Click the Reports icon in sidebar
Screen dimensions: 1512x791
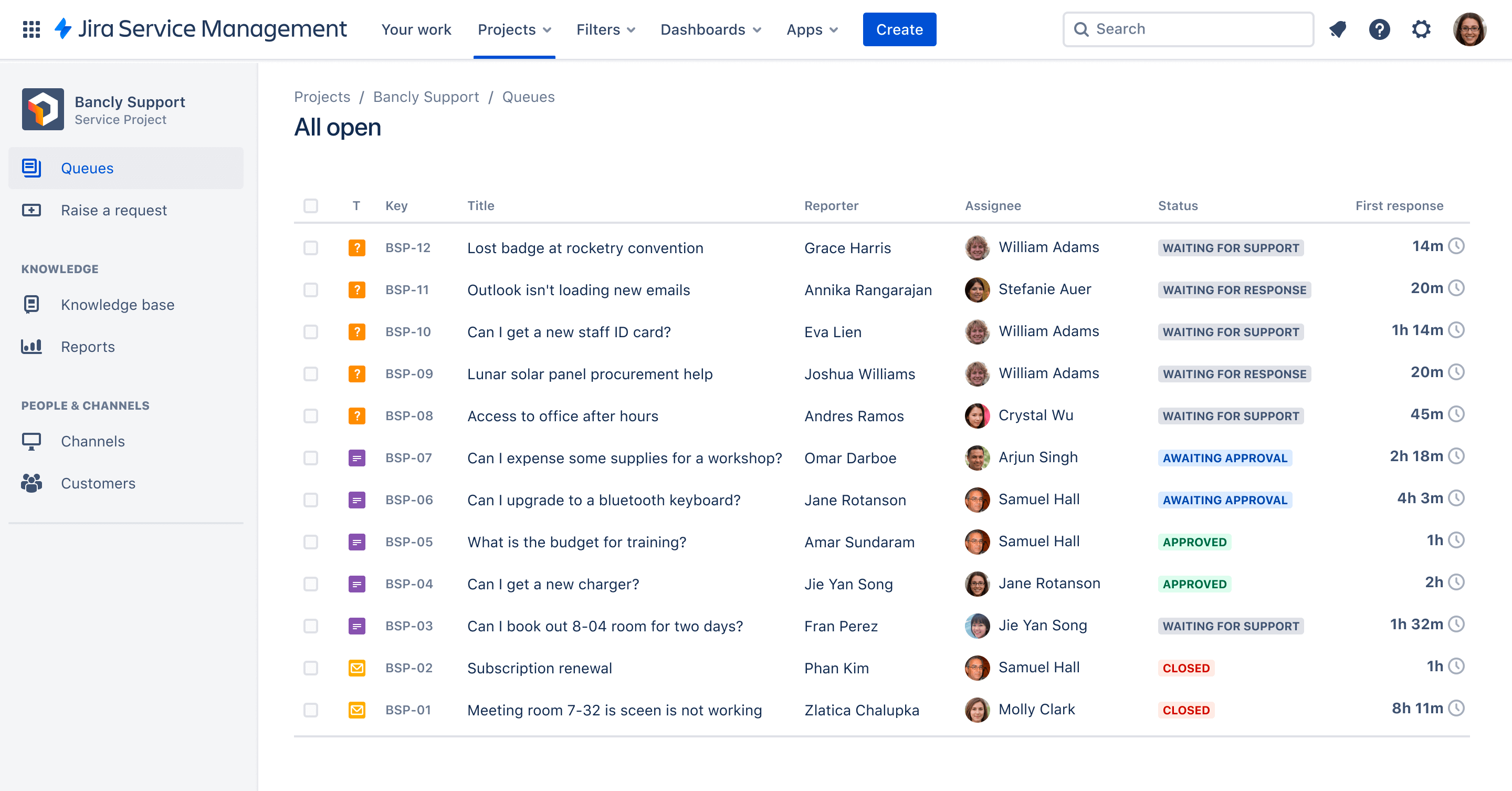click(31, 346)
